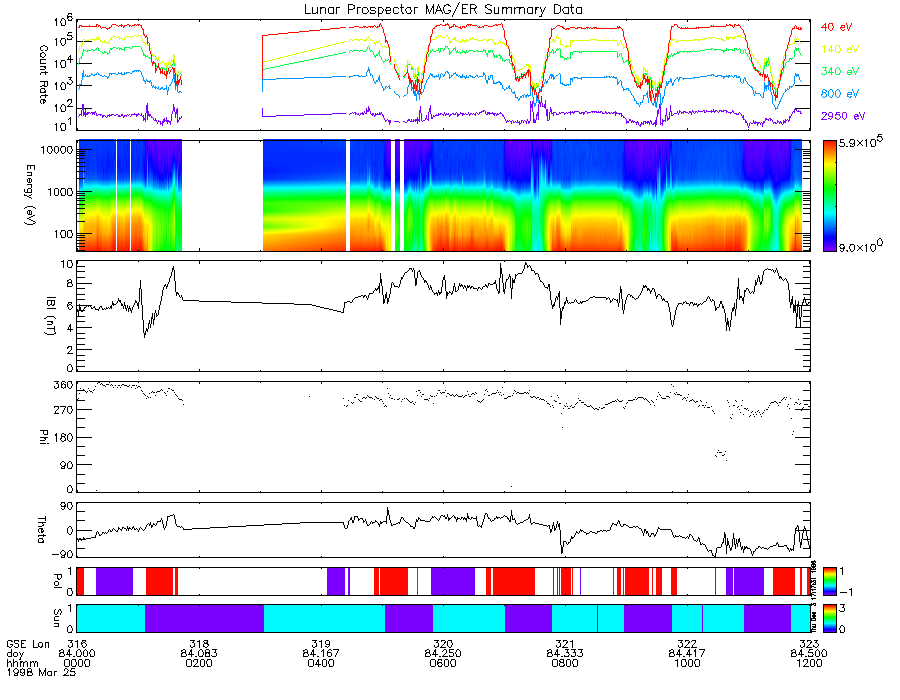Click the 0200 time tick label
Screen dimensions: 900x700
[199, 663]
